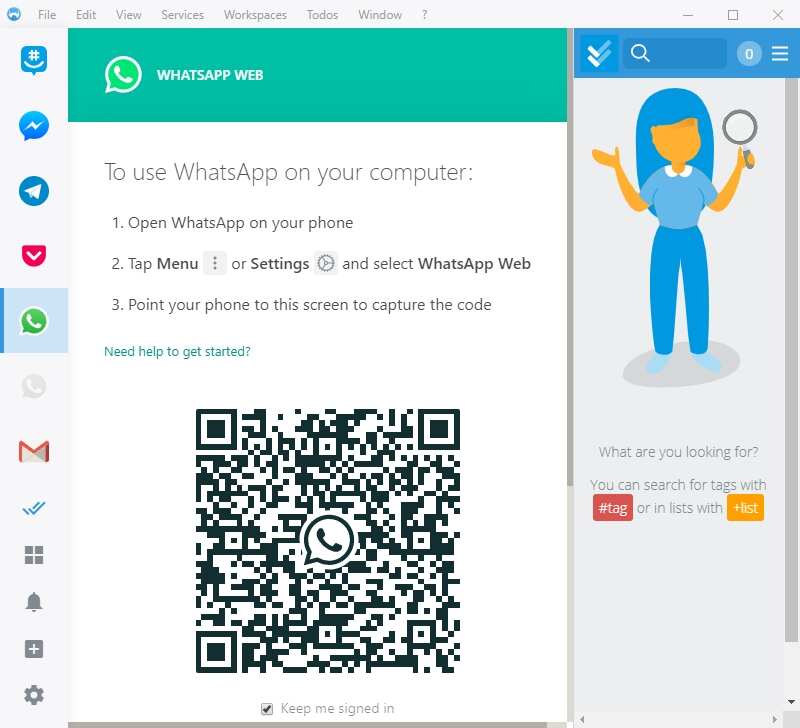Click the WhatsApp QR code image
Screen dimensions: 800x728
(x=328, y=541)
